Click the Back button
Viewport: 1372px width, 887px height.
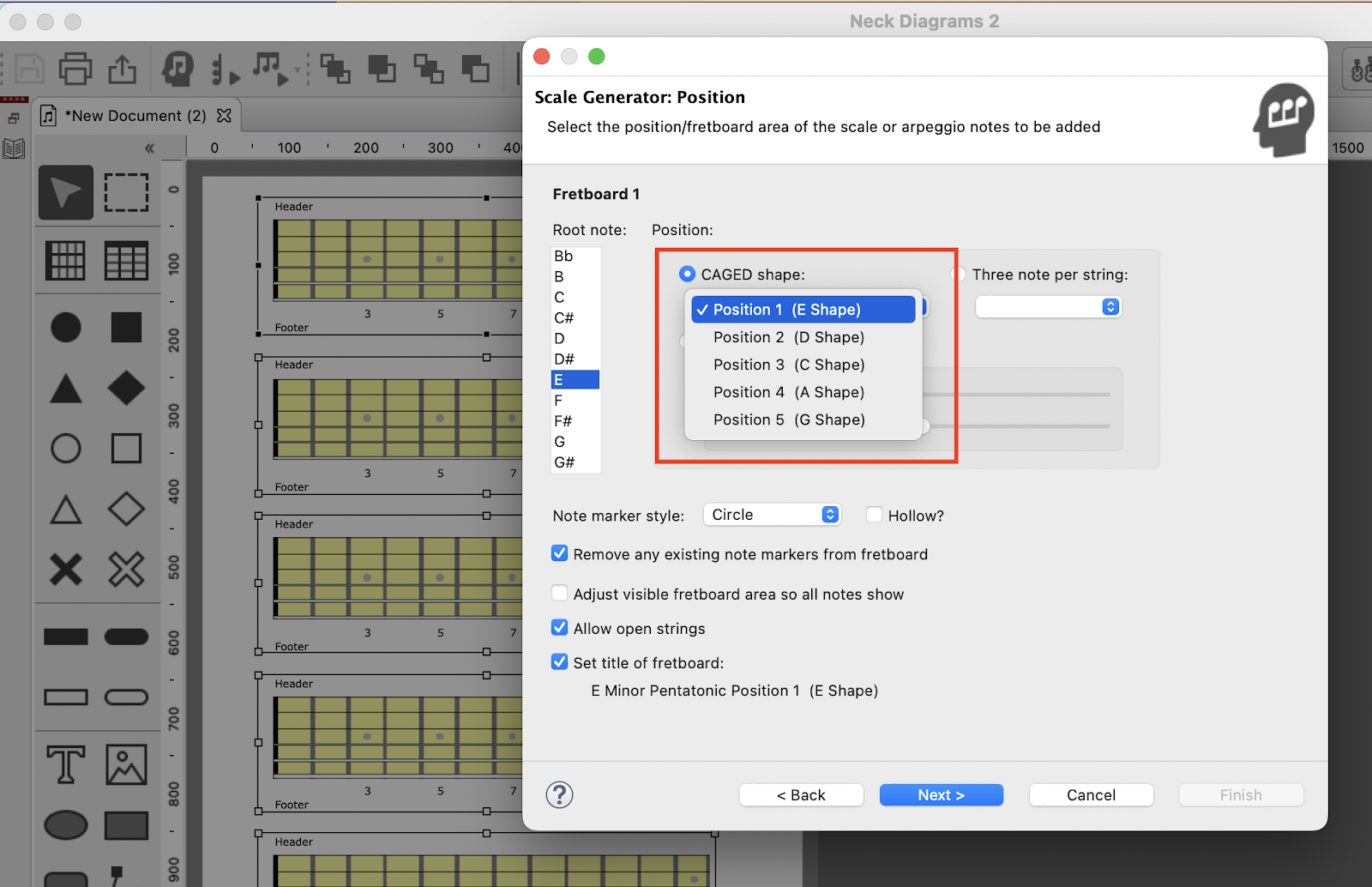click(801, 795)
